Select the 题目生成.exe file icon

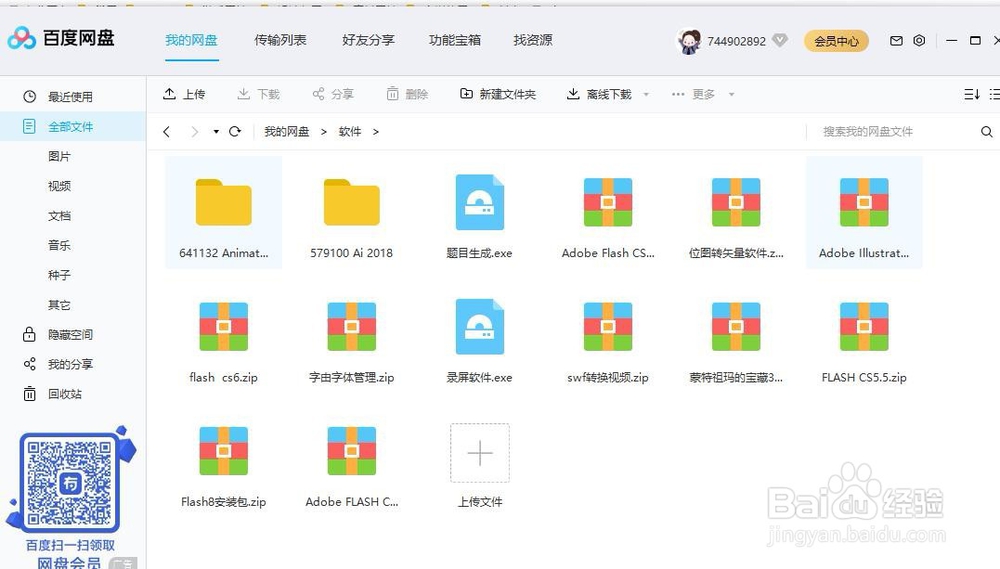tap(480, 202)
